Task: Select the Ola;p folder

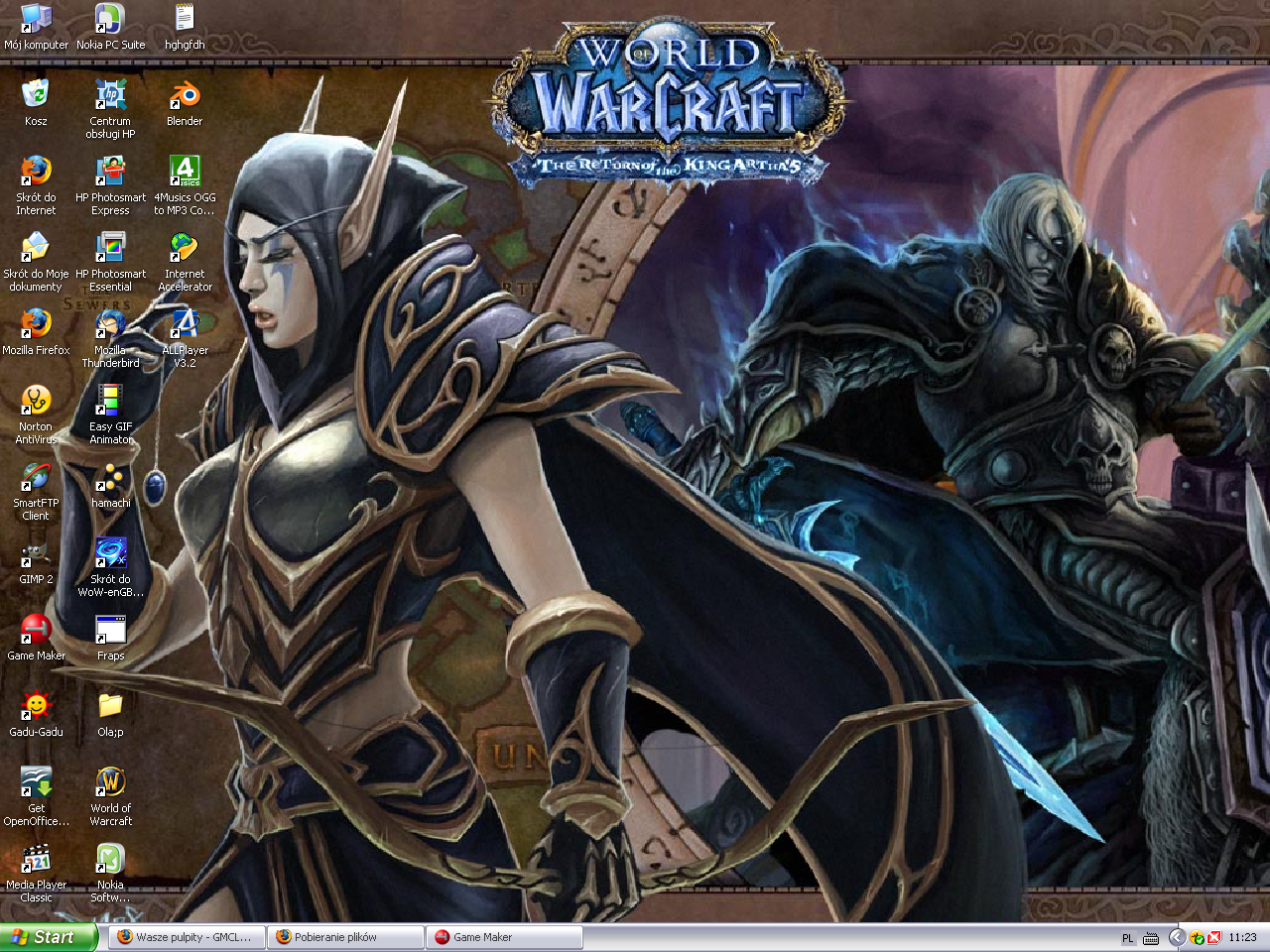Action: coord(110,707)
